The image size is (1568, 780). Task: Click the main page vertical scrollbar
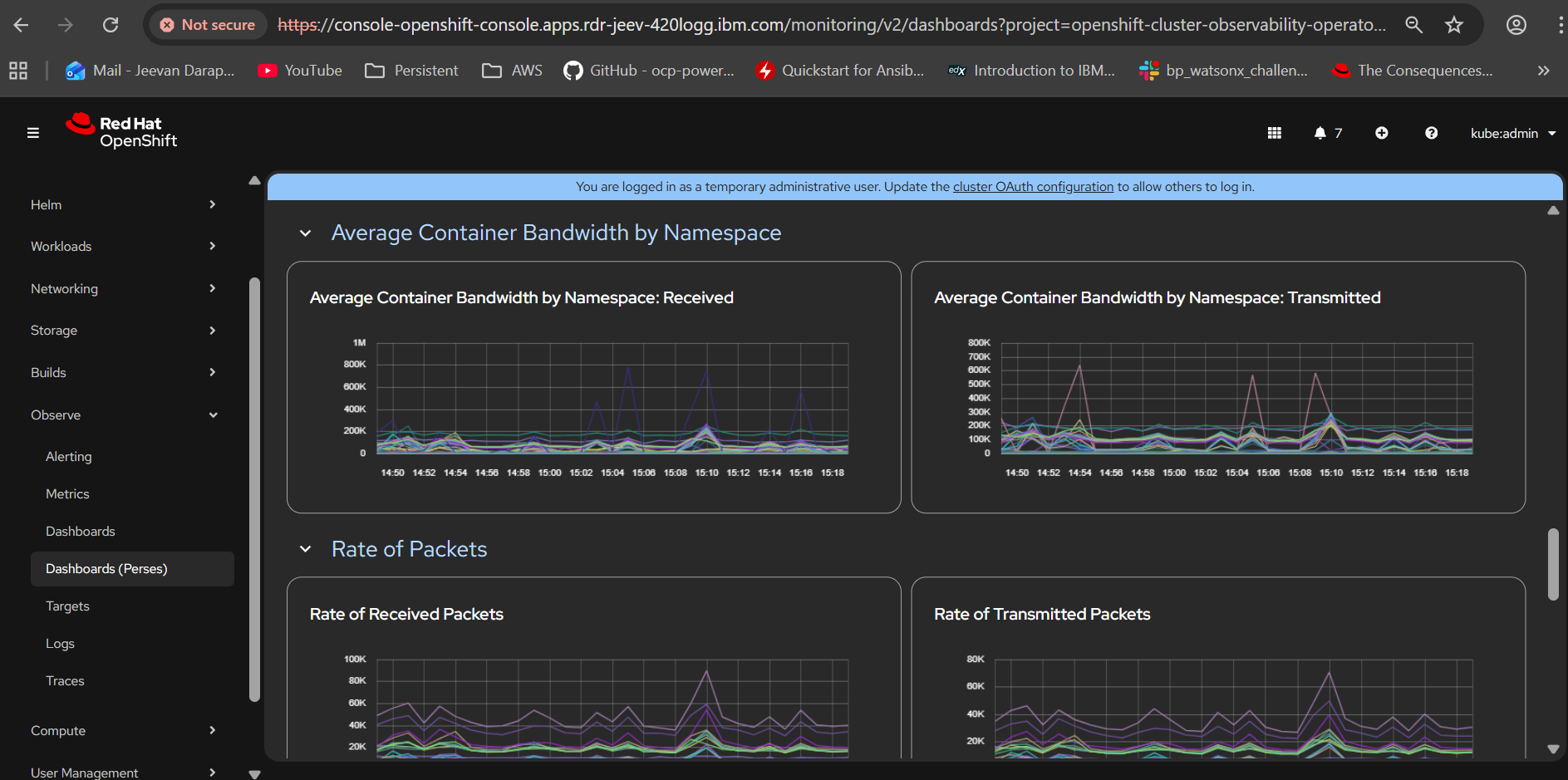coord(1552,563)
